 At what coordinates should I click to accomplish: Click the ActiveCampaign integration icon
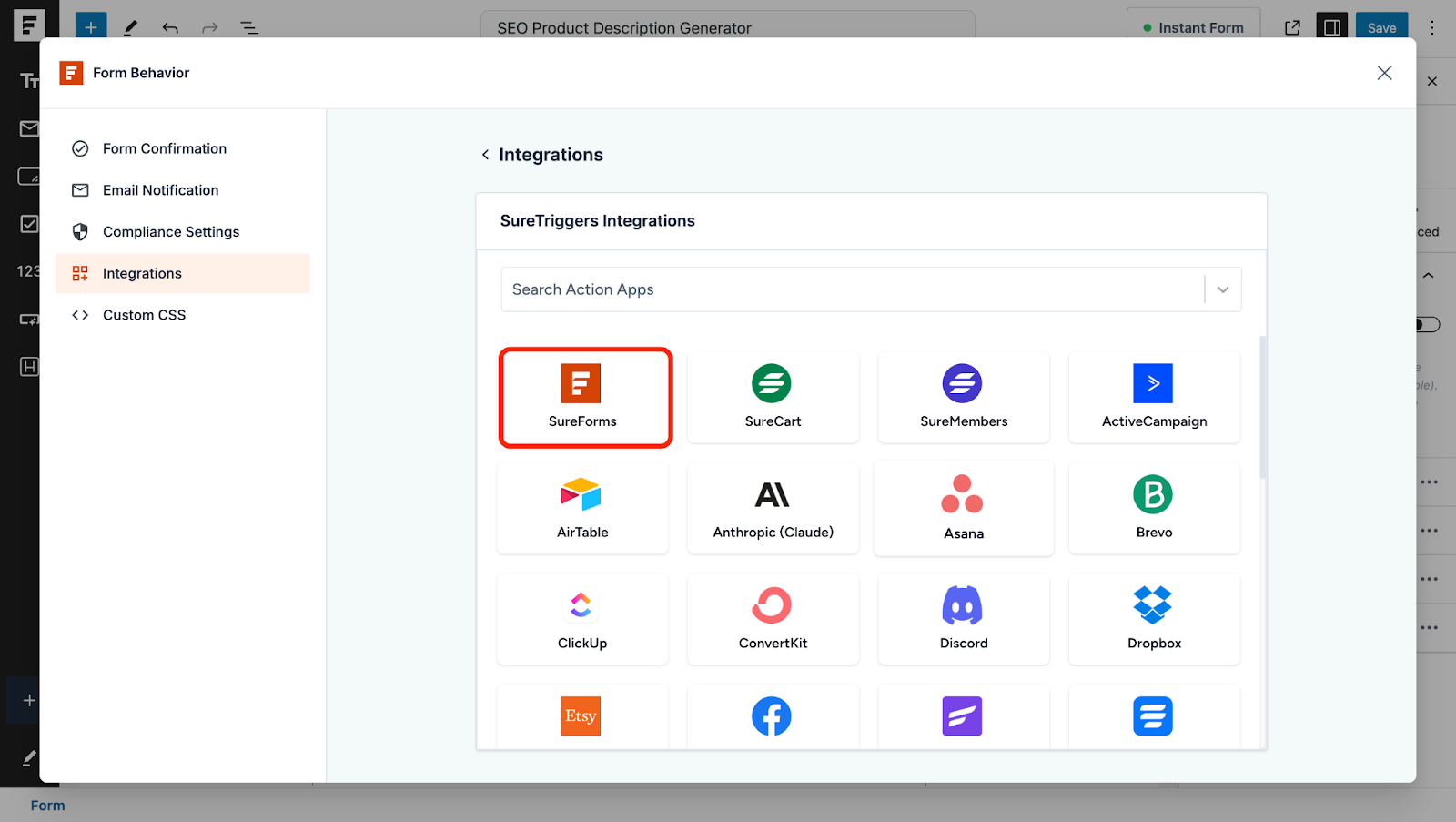click(x=1154, y=397)
